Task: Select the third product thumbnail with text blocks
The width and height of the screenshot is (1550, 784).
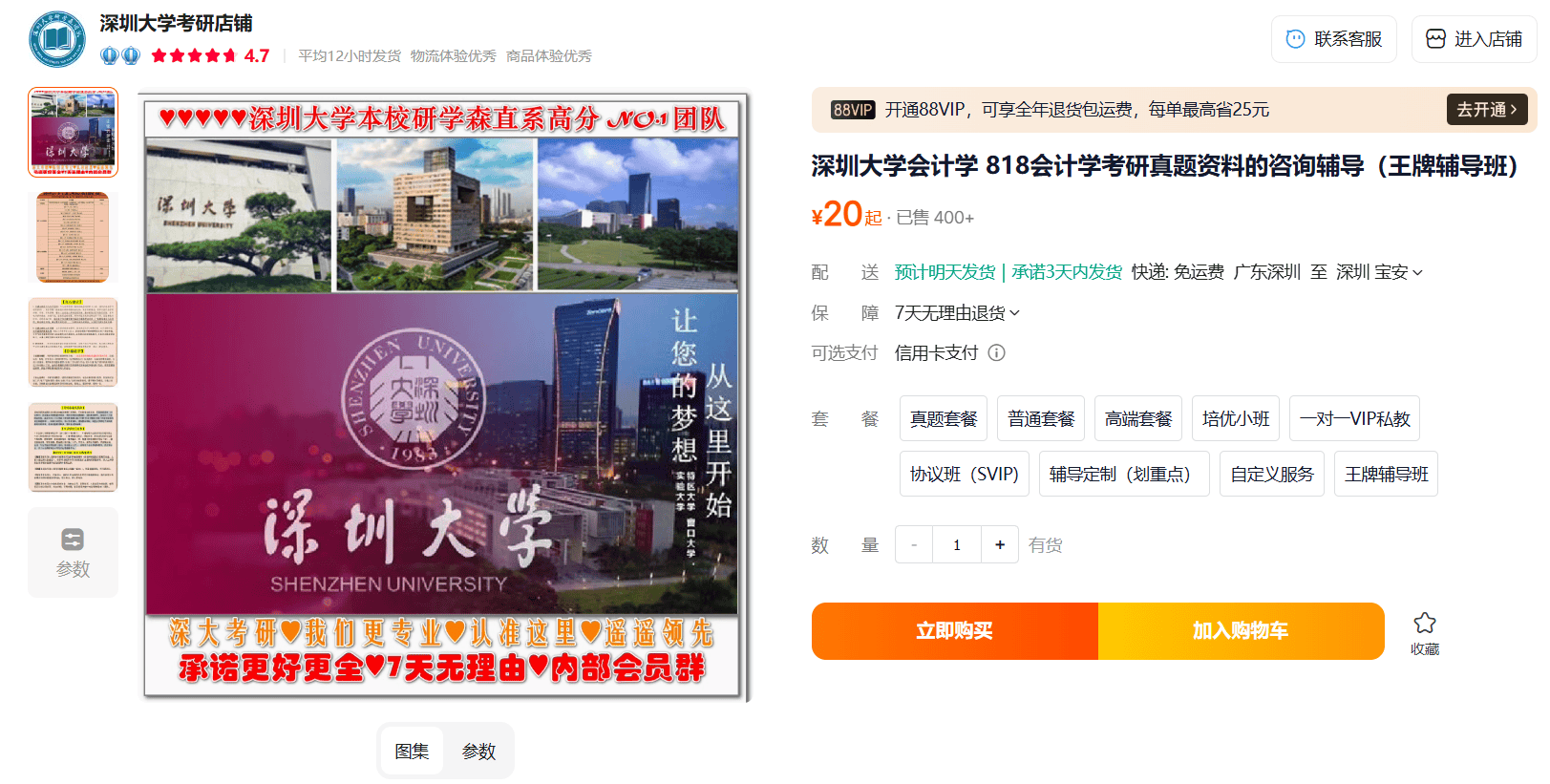Action: coord(73,342)
